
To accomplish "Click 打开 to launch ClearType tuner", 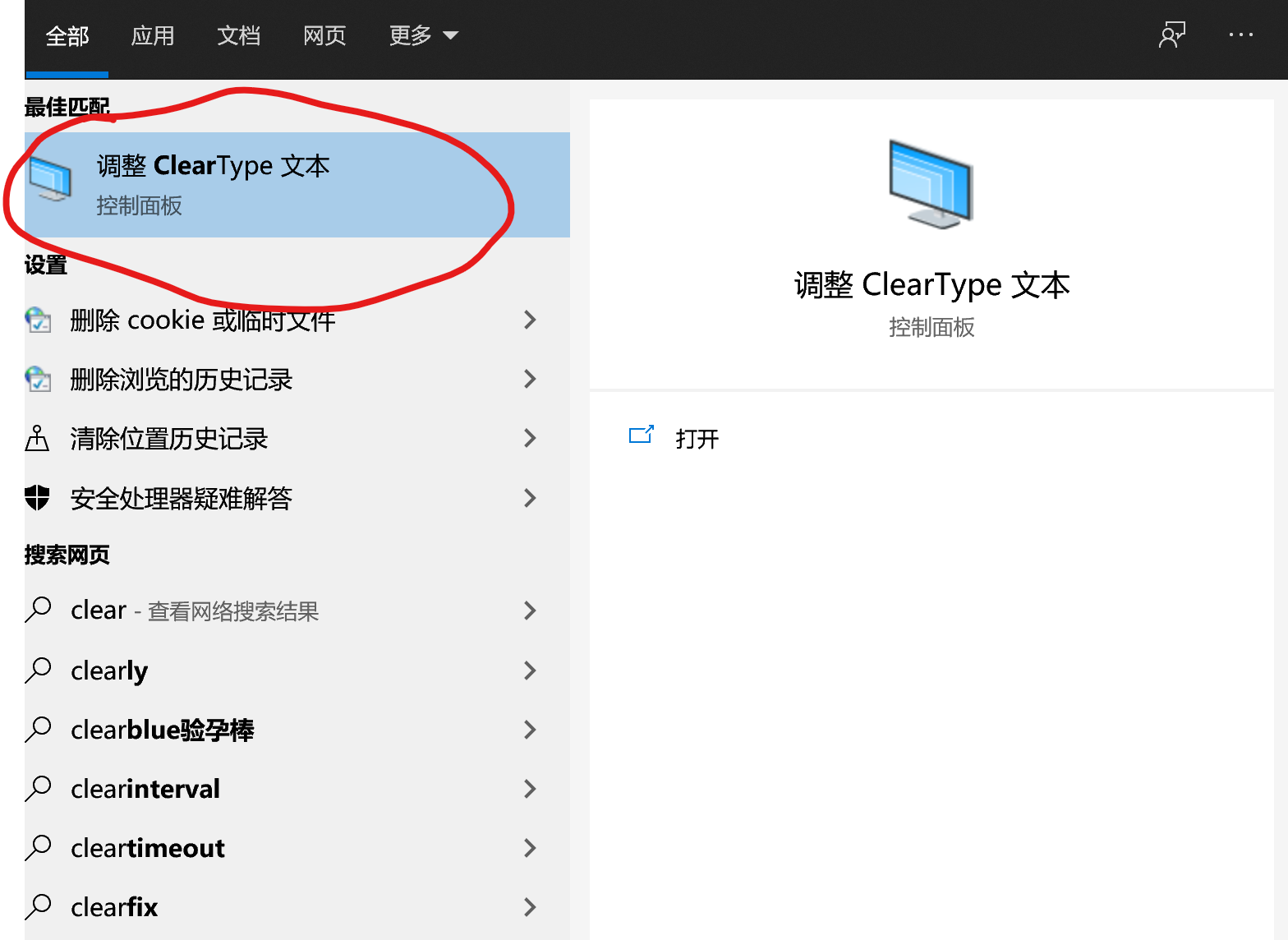I will 697,439.
